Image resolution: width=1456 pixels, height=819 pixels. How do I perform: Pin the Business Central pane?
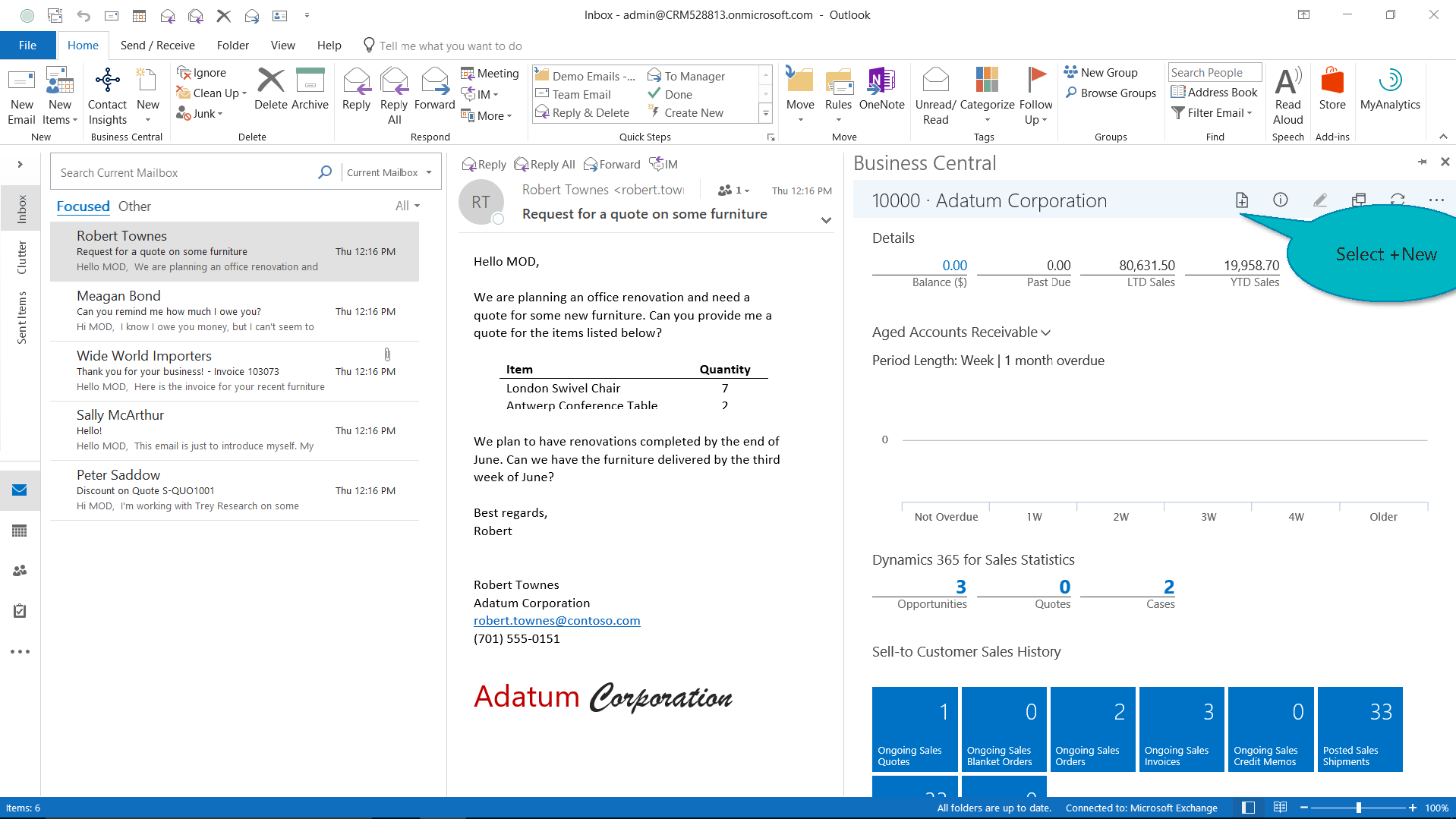1421,162
